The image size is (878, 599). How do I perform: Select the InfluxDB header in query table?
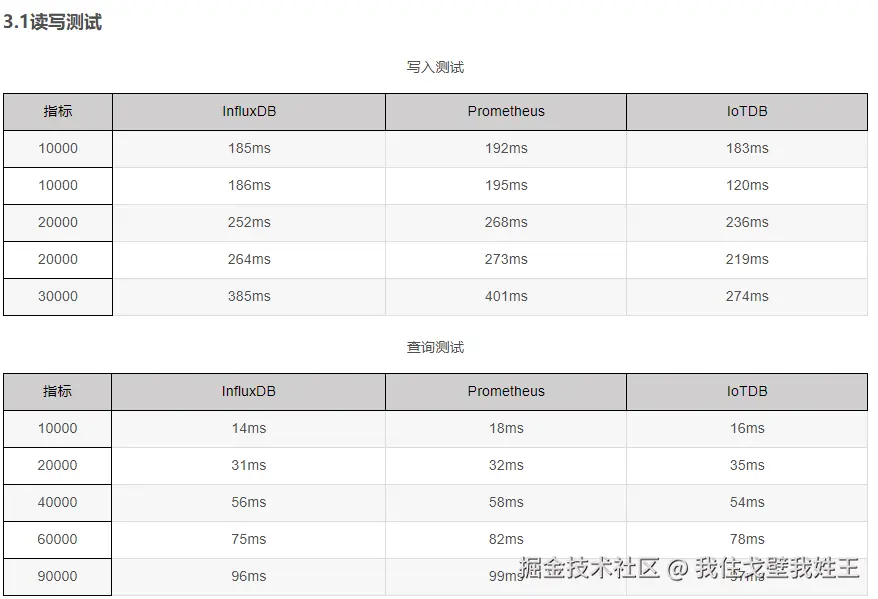(x=249, y=391)
